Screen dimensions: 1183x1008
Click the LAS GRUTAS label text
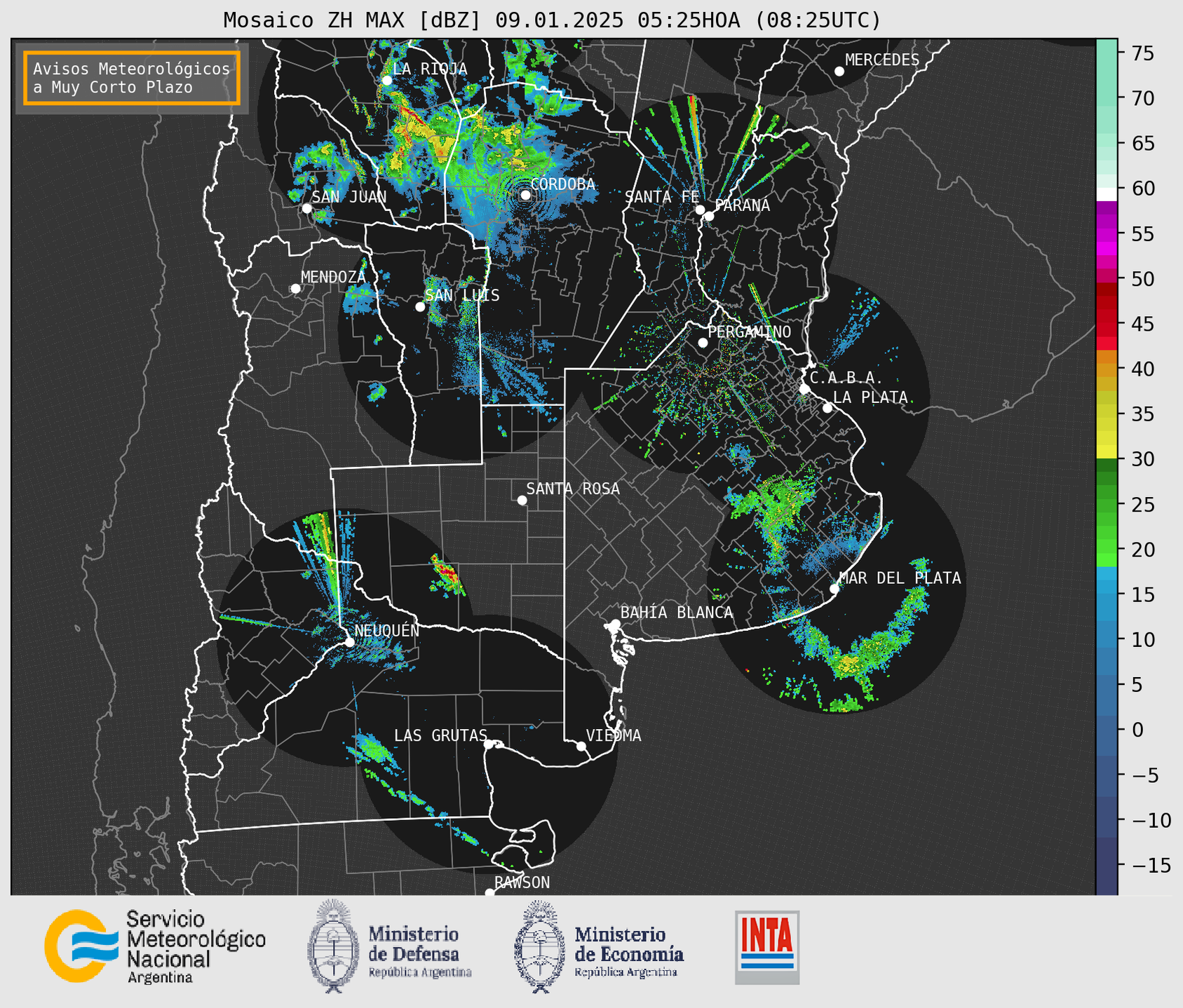(x=440, y=735)
